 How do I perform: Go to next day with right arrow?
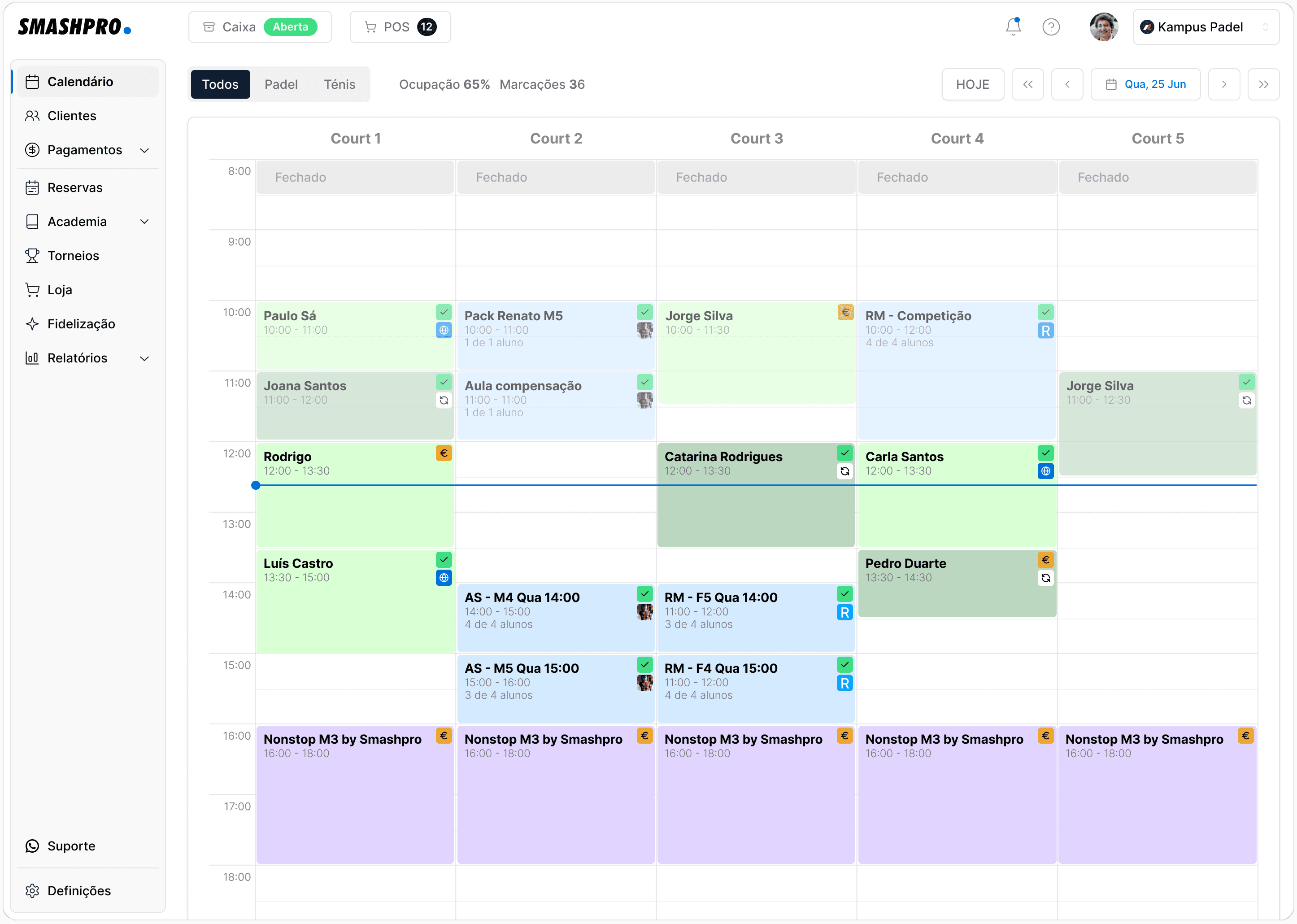[x=1223, y=84]
